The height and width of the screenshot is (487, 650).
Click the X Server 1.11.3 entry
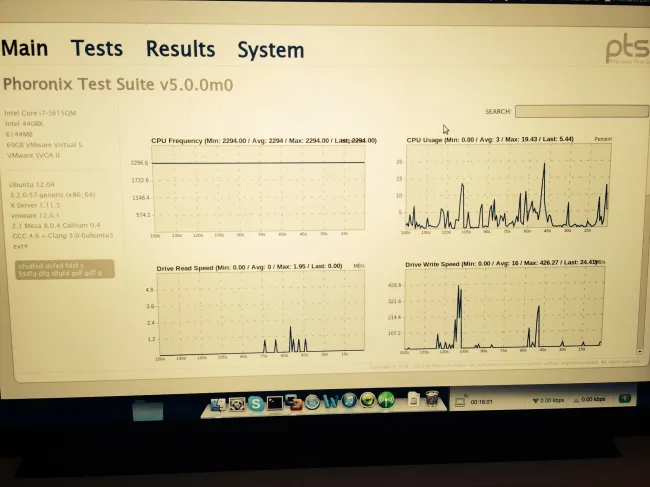click(x=35, y=205)
